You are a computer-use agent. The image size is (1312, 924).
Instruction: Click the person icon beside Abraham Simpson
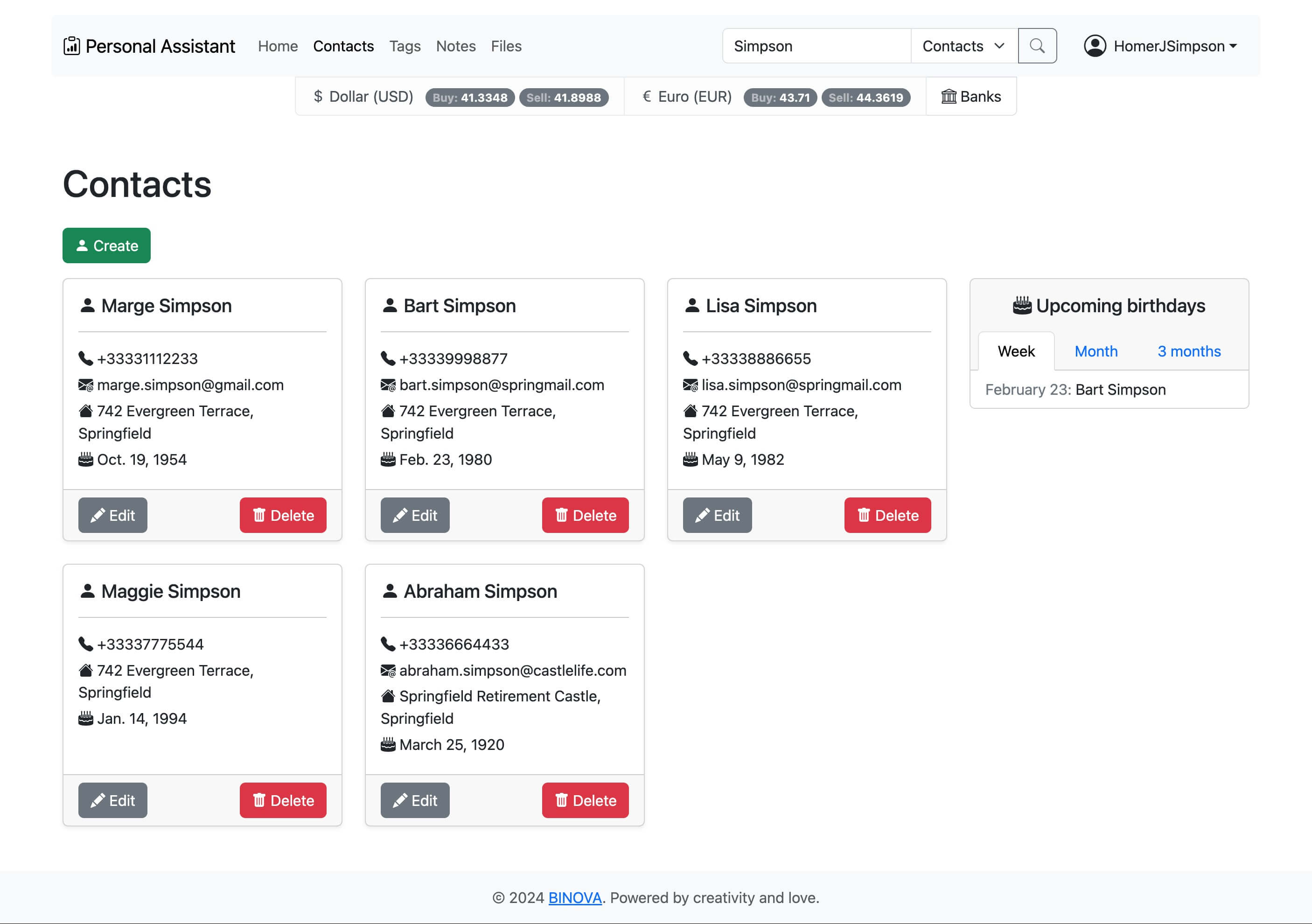coord(390,590)
